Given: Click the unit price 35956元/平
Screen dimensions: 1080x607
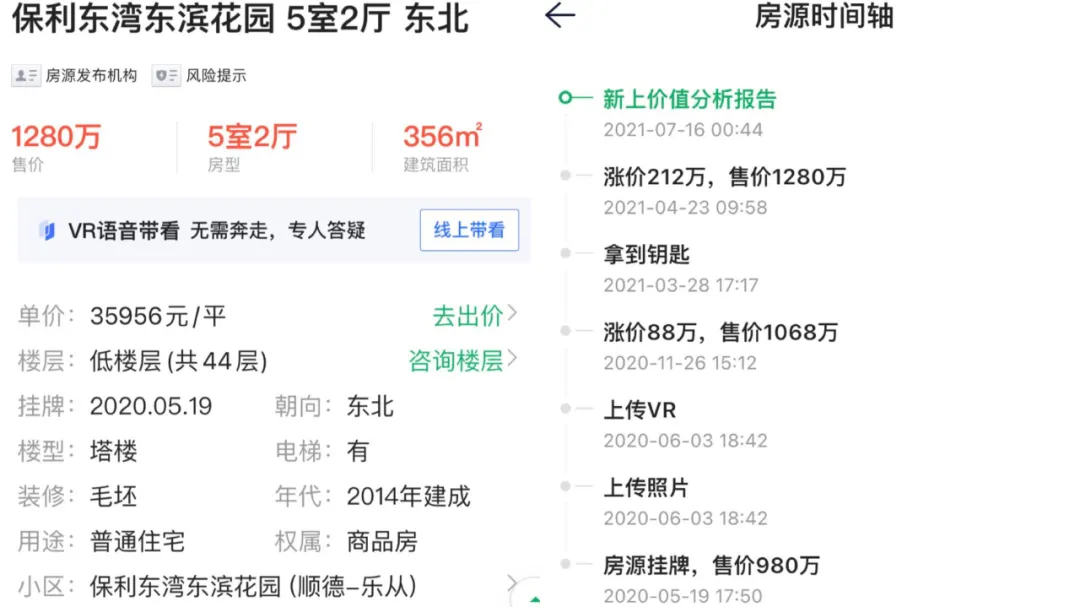Looking at the screenshot, I should [158, 316].
